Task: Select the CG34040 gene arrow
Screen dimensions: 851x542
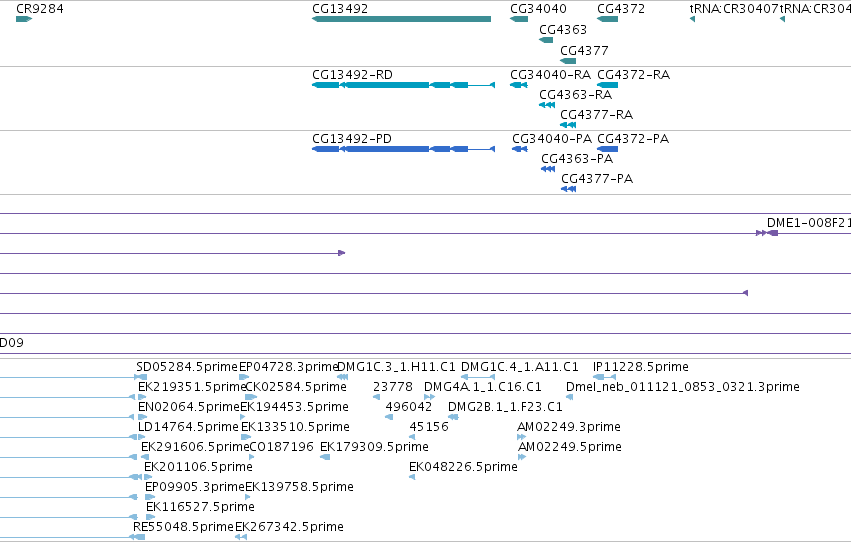Action: pos(519,19)
